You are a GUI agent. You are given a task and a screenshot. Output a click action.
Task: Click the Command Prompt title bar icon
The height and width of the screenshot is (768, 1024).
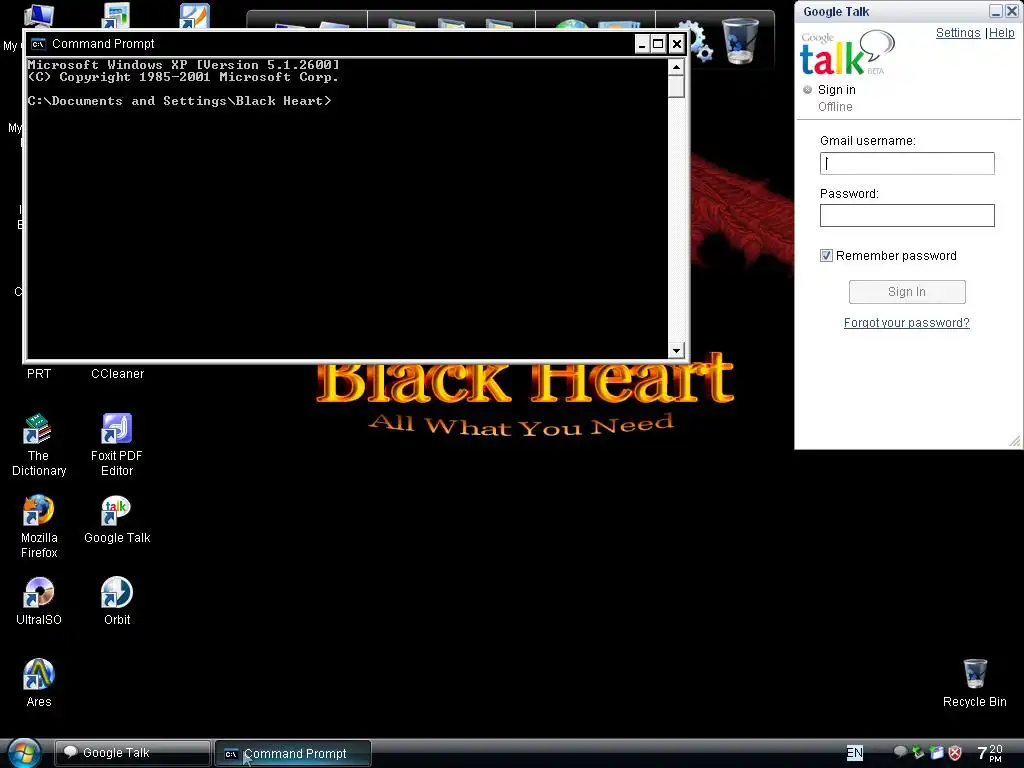pos(38,44)
